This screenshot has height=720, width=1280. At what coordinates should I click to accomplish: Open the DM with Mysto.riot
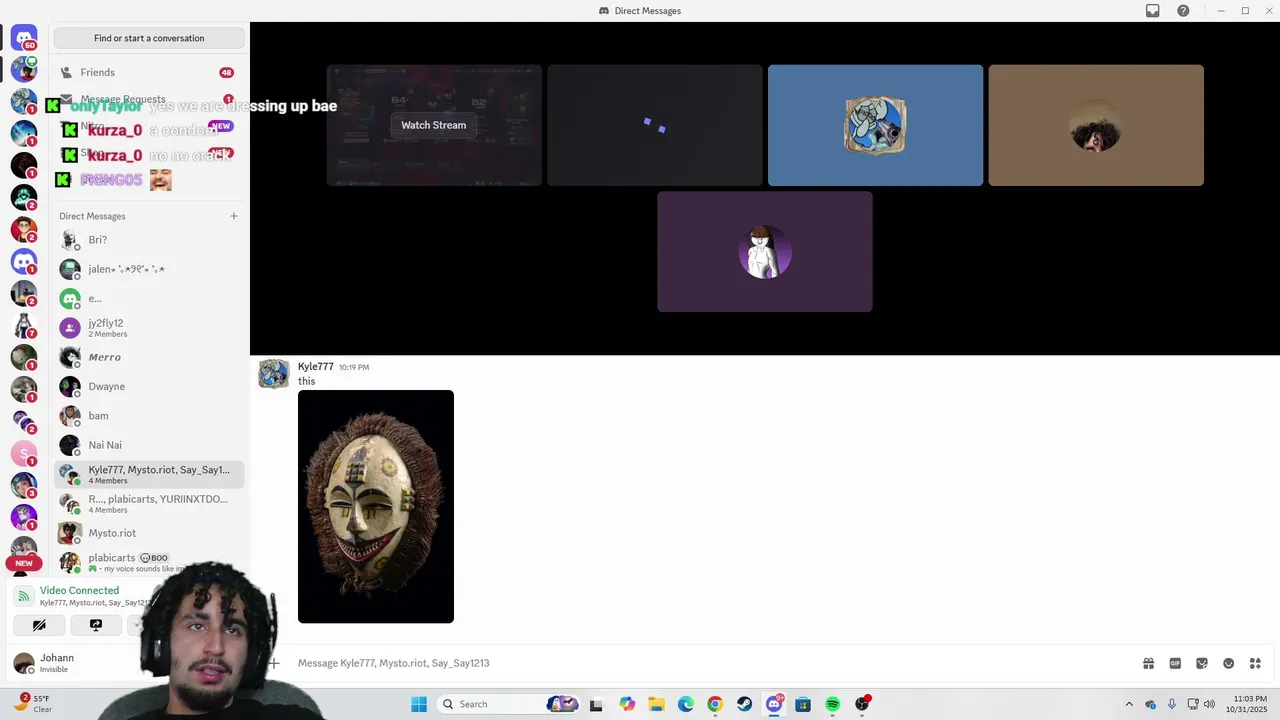149,533
